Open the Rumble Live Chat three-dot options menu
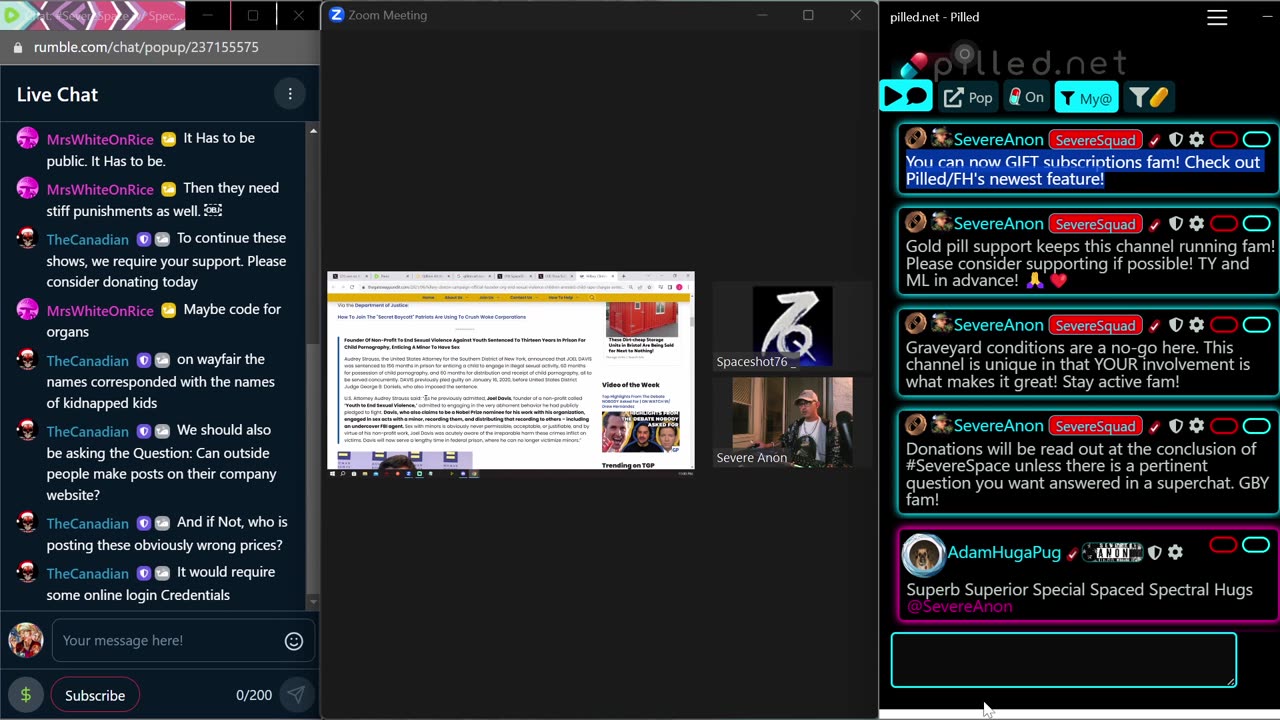 [290, 94]
